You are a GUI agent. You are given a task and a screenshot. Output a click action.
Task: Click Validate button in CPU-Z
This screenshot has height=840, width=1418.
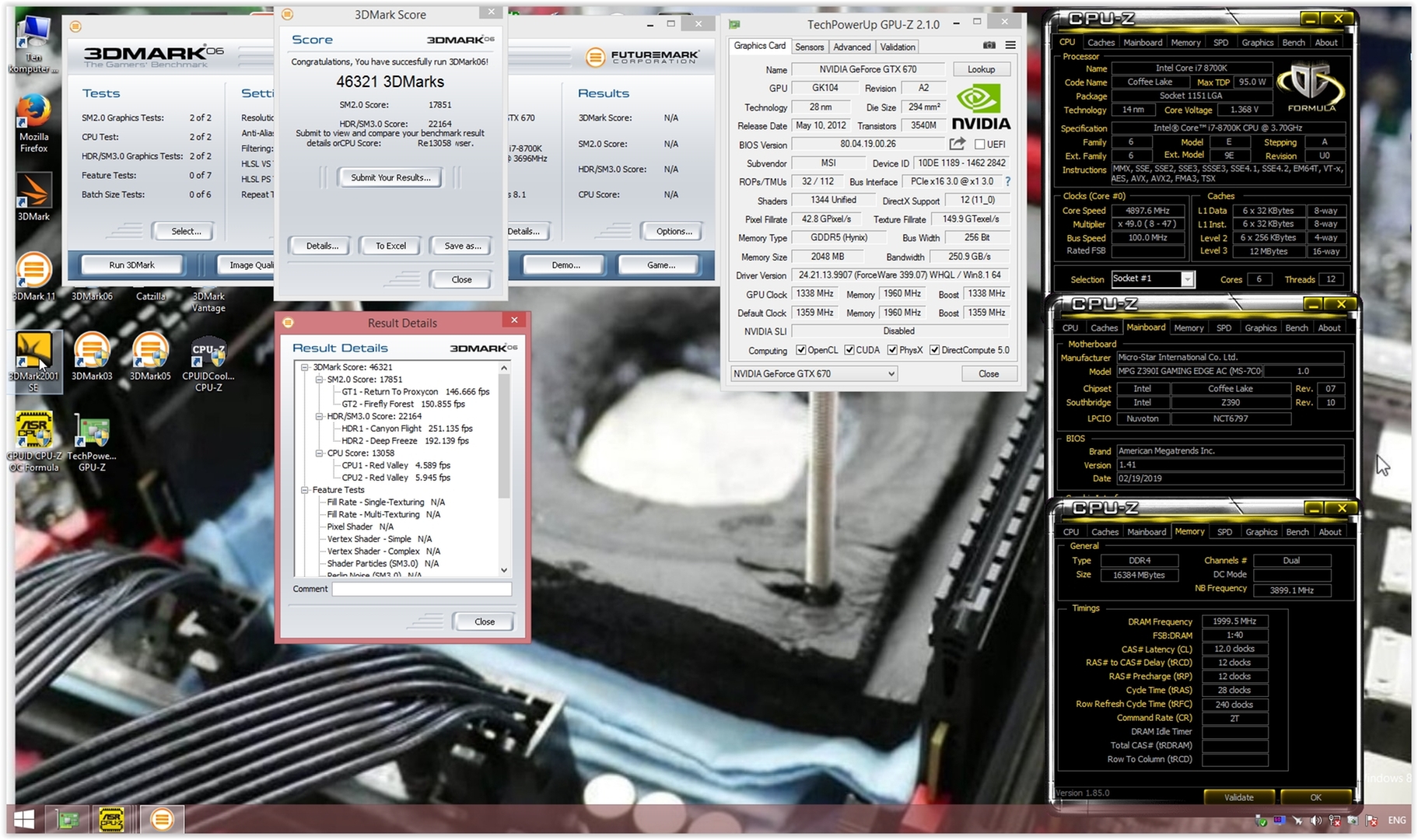pyautogui.click(x=1238, y=797)
